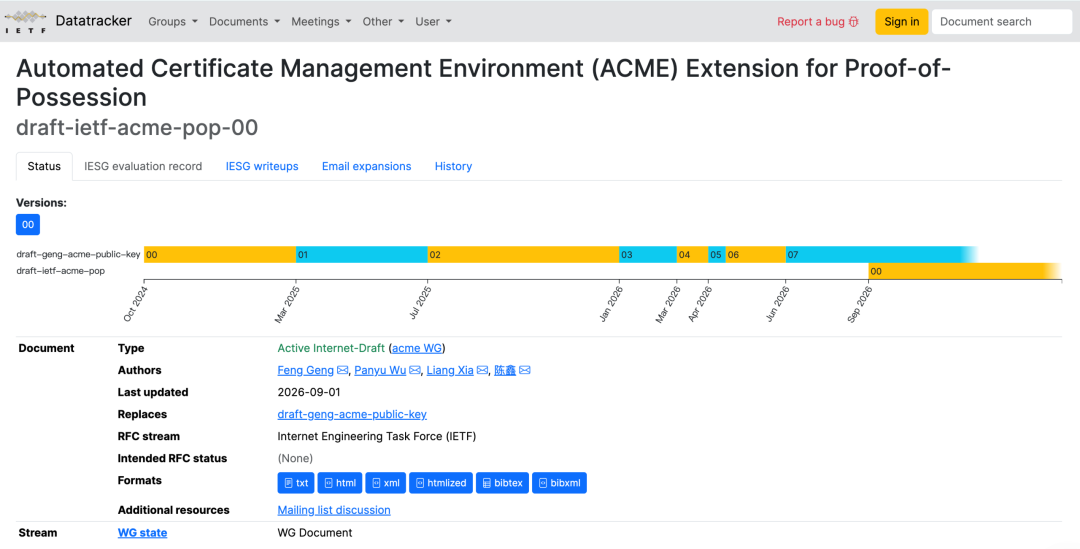Select draft-ietf-acme-pop 00 bar in the timeline
Viewport: 1080px width, 549px height.
point(964,271)
